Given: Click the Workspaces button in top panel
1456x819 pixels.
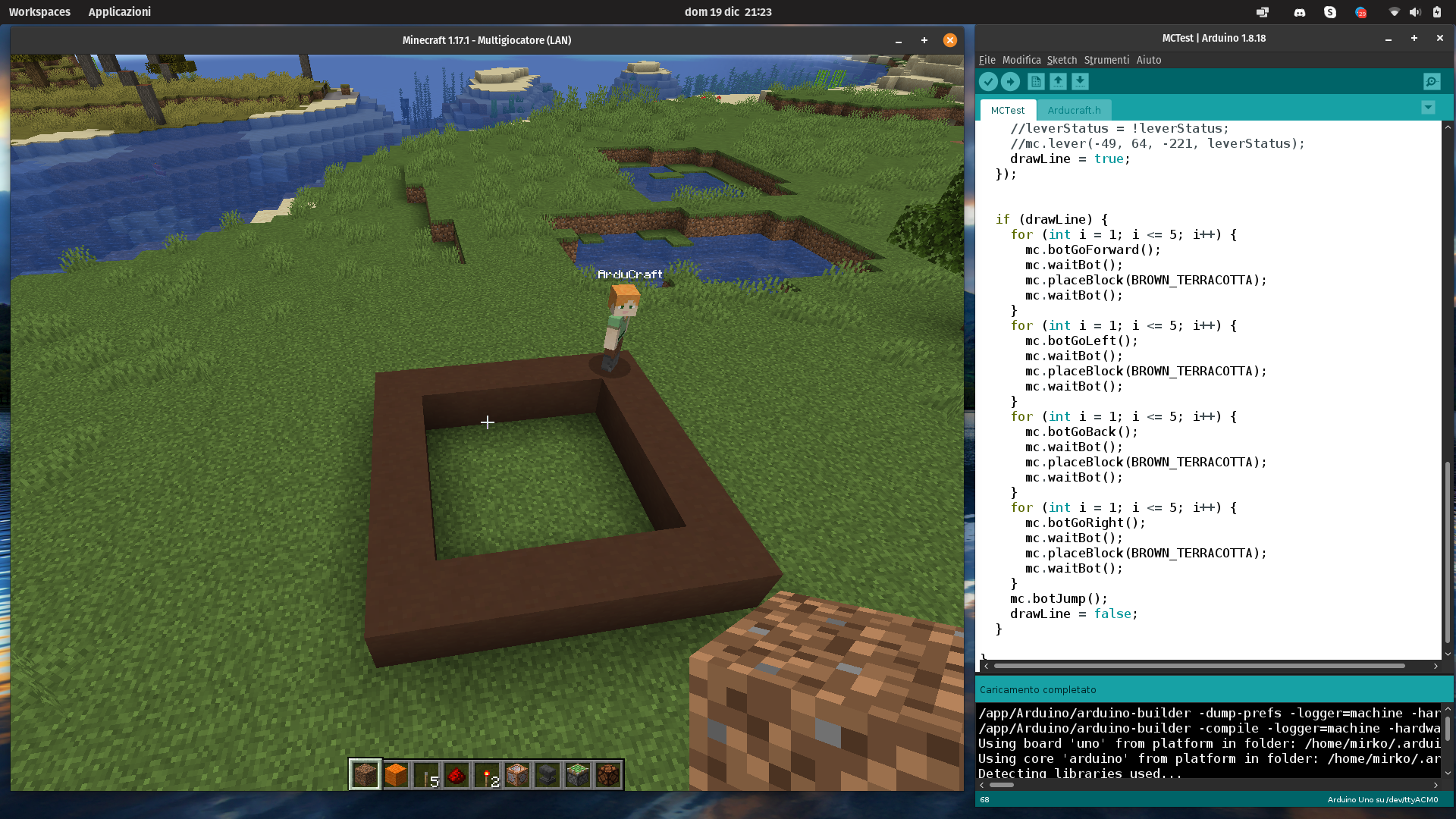Looking at the screenshot, I should [x=39, y=12].
